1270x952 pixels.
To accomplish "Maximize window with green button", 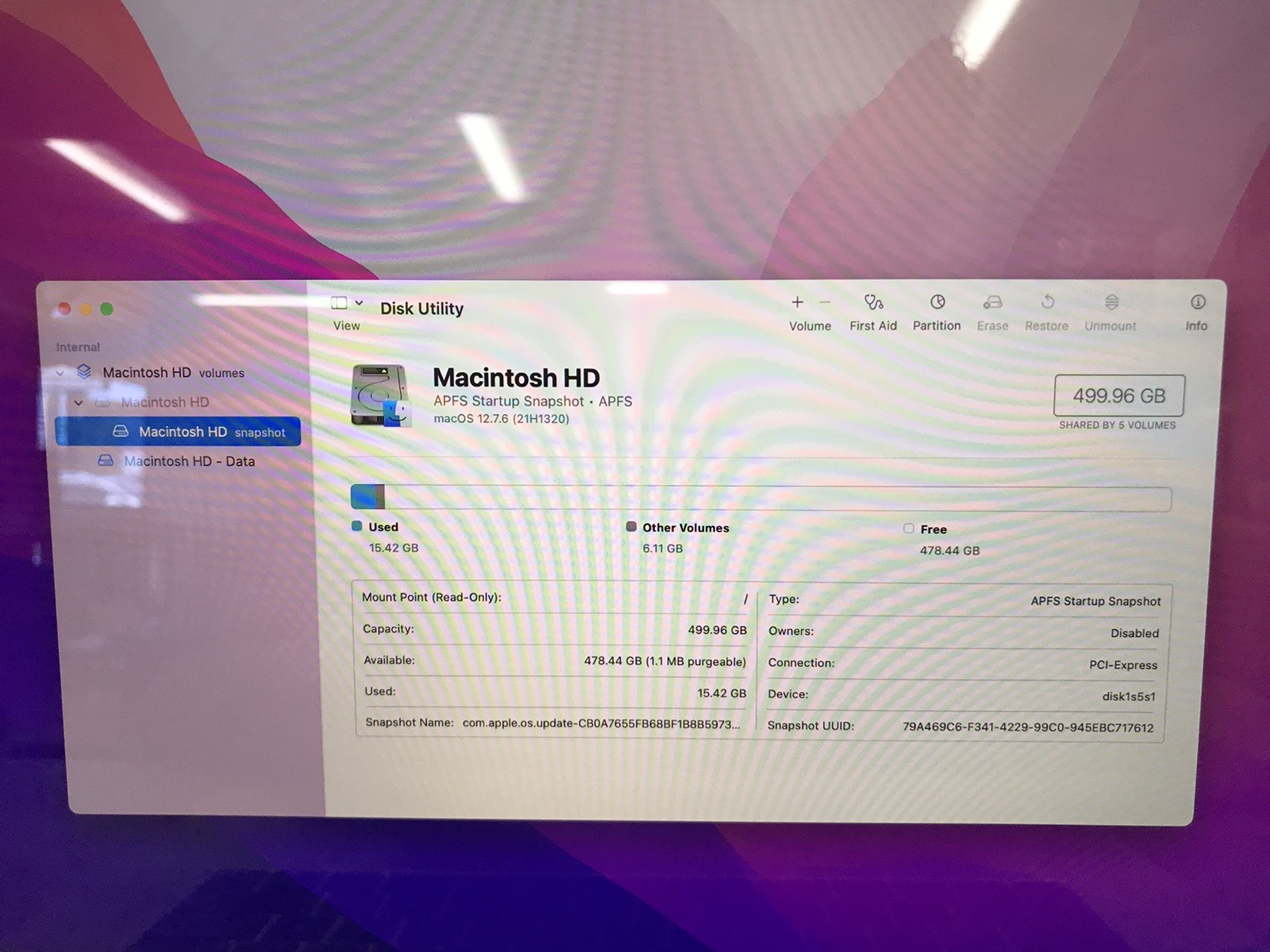I will (x=106, y=309).
